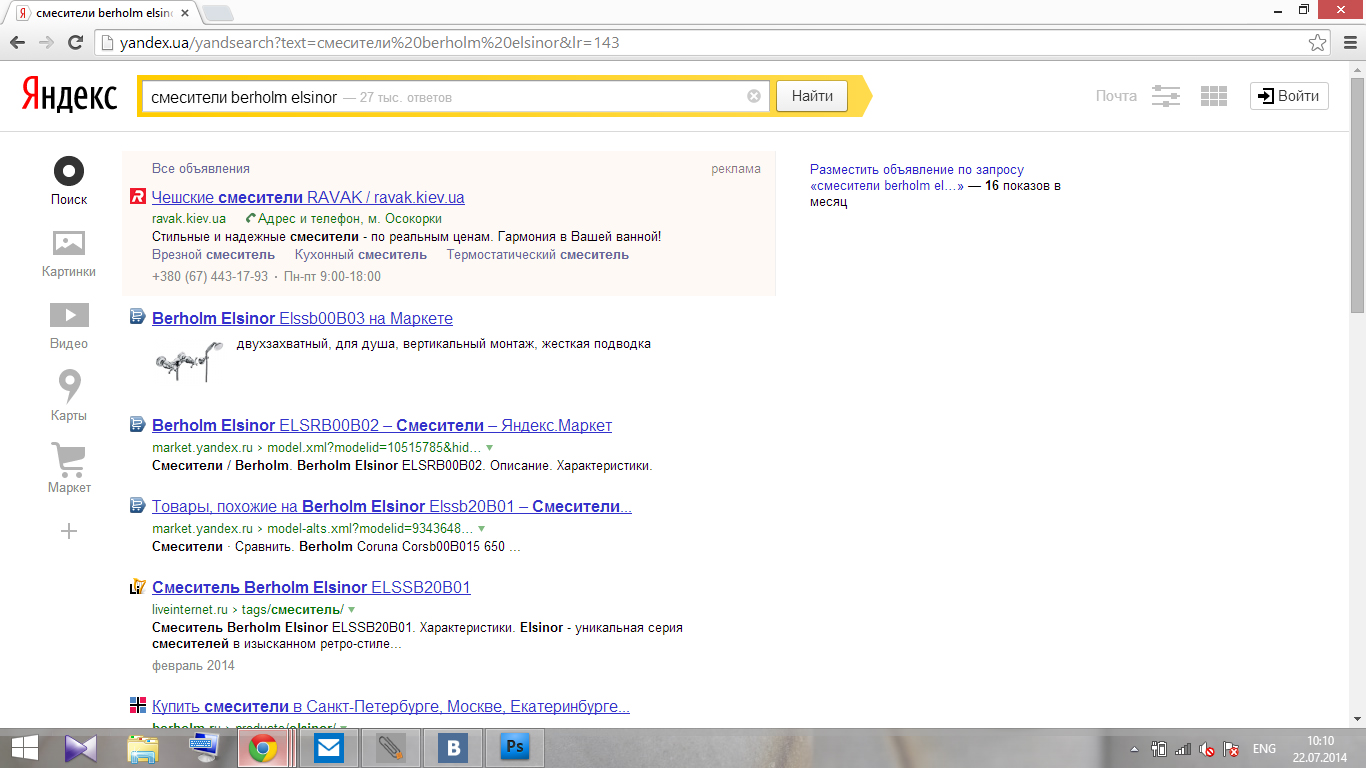Screen dimensions: 1366x768
Task: Open Товары, похожие на Berholm Elsinor result
Action: (392, 506)
